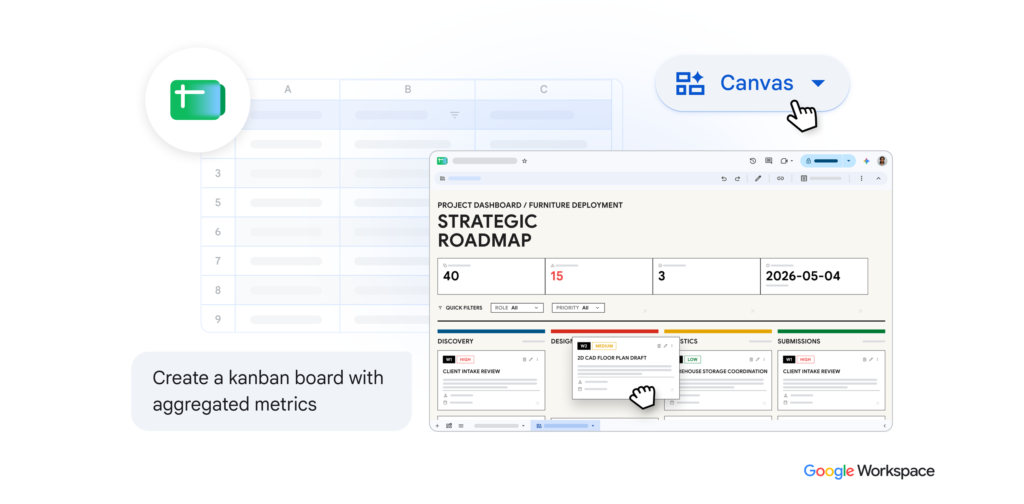Open the ROLE All filter dropdown
The image size is (1024, 504).
point(517,307)
